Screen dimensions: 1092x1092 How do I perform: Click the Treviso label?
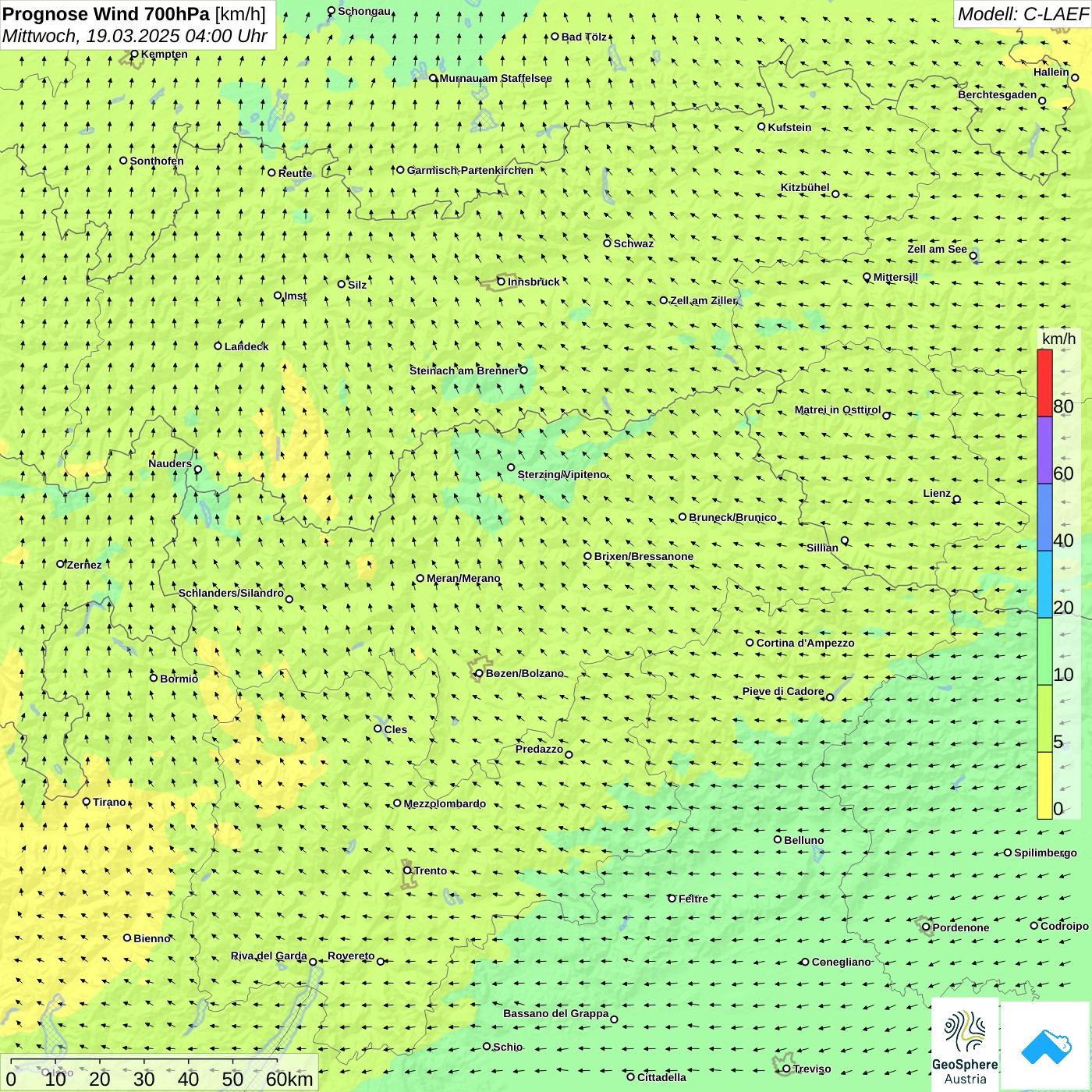(x=811, y=1069)
